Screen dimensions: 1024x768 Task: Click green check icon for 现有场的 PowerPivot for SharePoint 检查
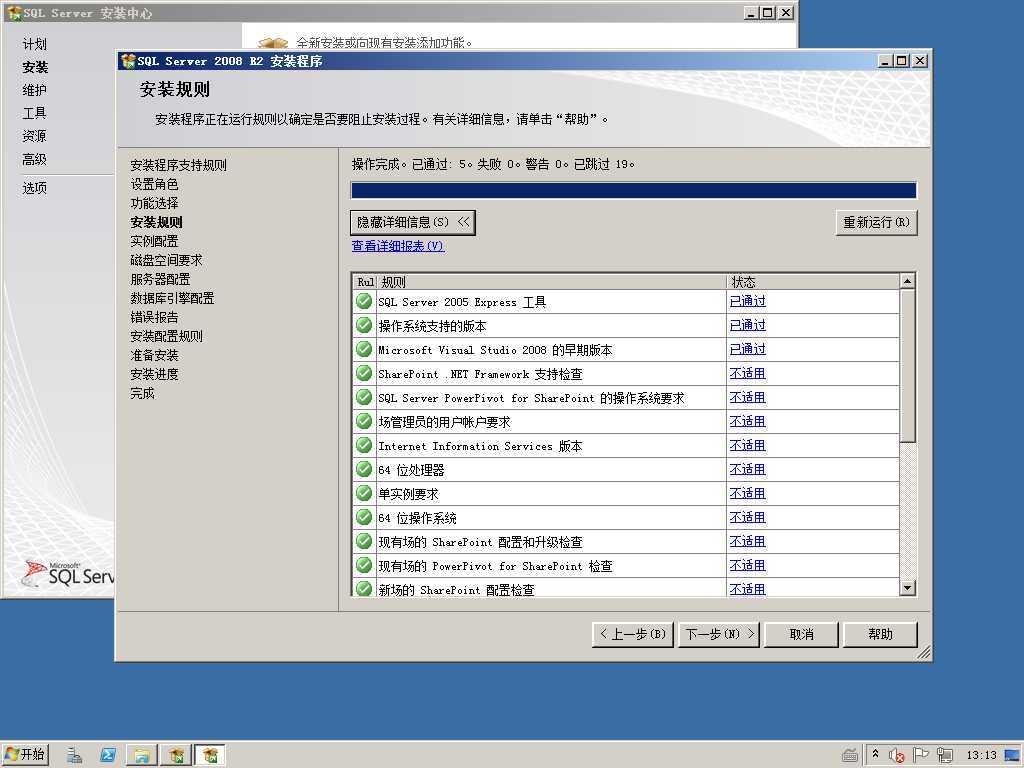click(364, 565)
